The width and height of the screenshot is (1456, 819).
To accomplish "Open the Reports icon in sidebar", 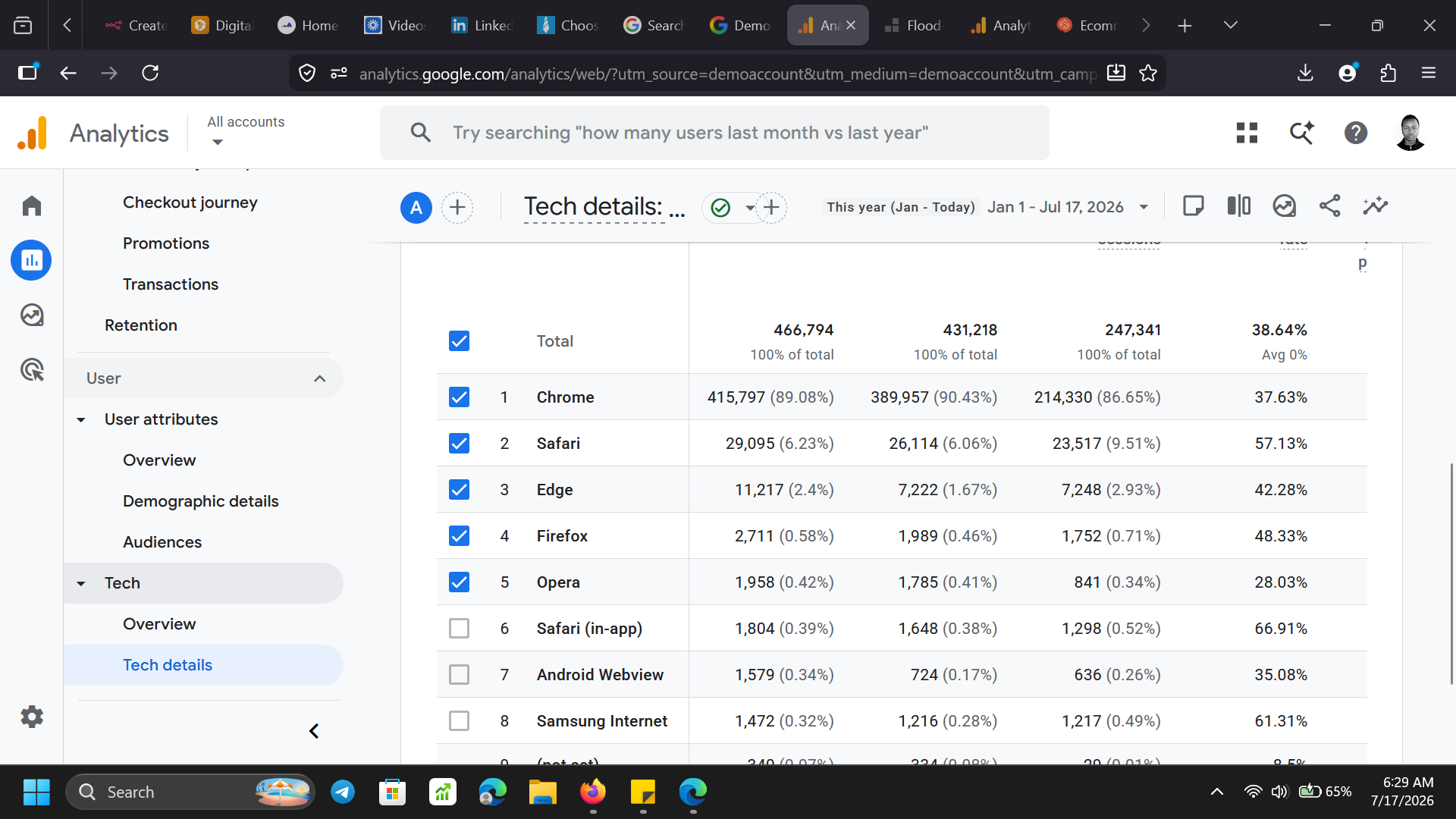I will click(x=31, y=260).
